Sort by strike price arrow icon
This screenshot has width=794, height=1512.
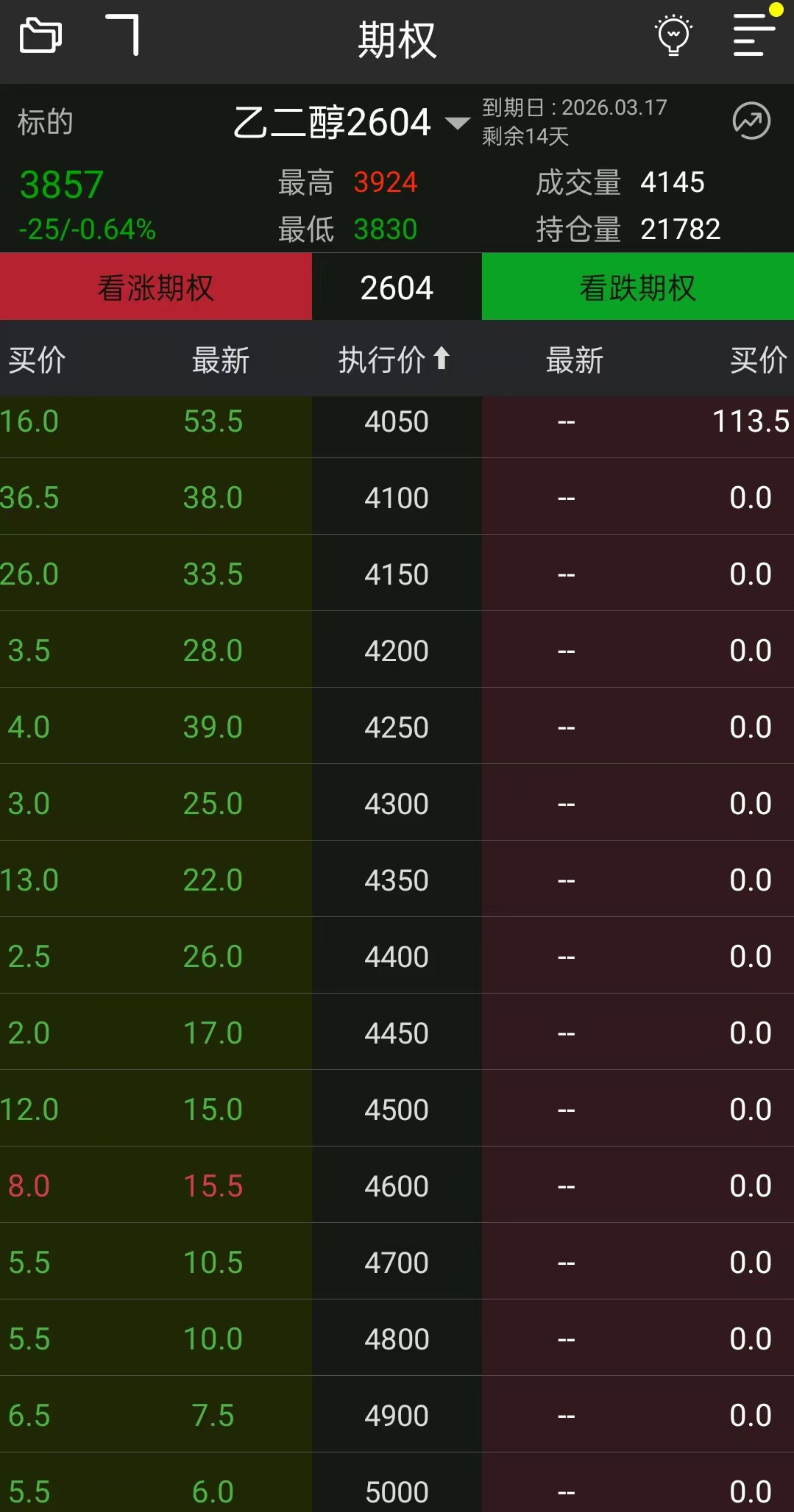tap(442, 359)
